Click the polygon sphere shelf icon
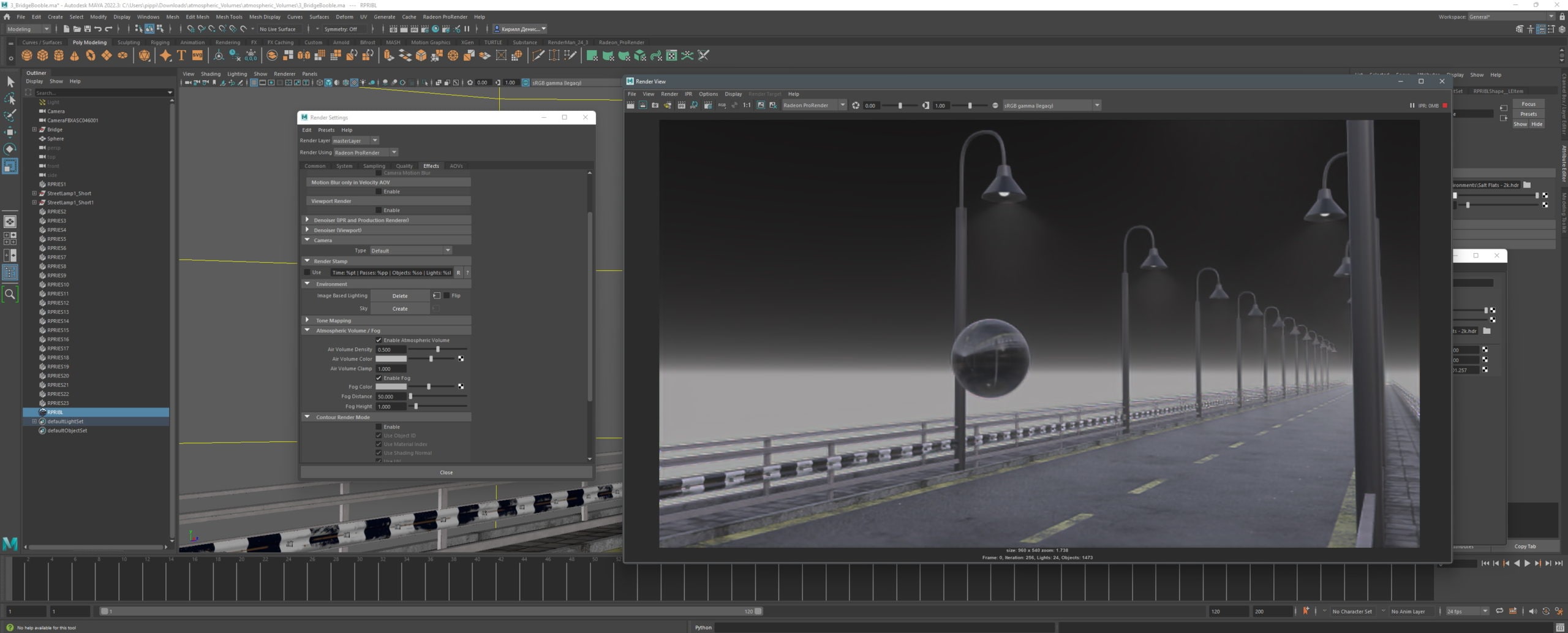Viewport: 1568px width, 633px height. pyautogui.click(x=27, y=56)
